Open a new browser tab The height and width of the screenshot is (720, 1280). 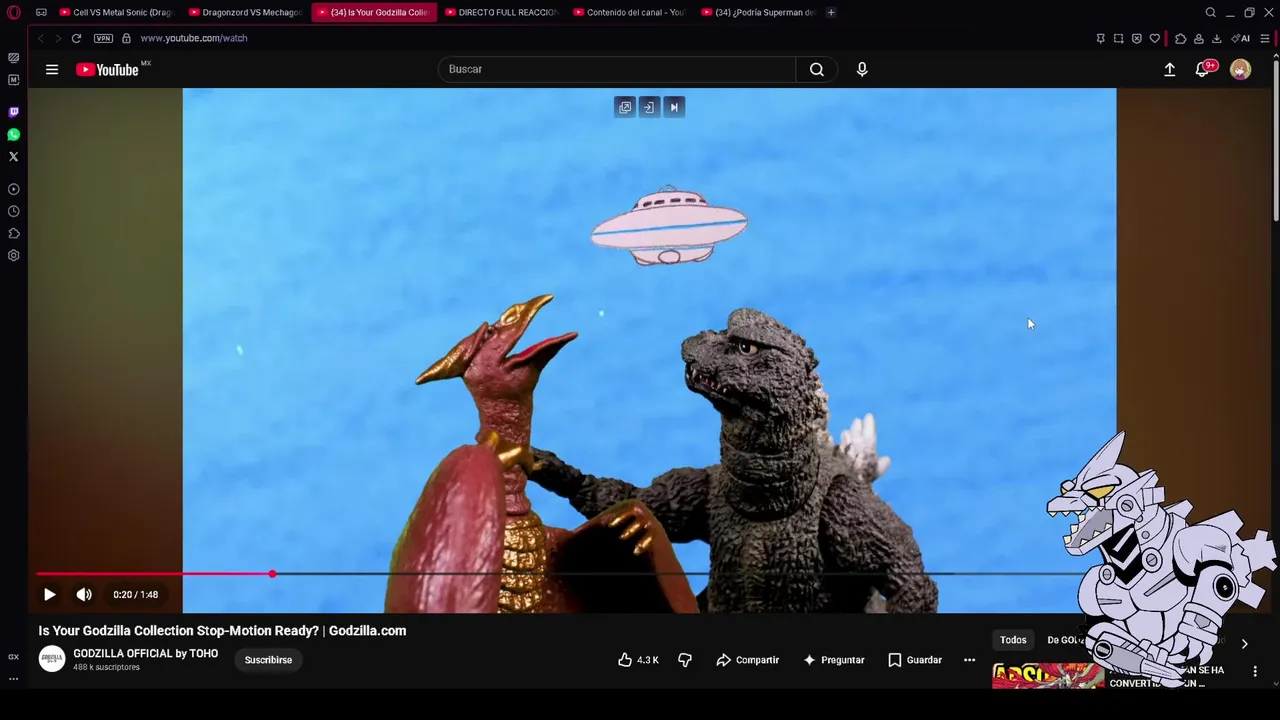point(831,12)
